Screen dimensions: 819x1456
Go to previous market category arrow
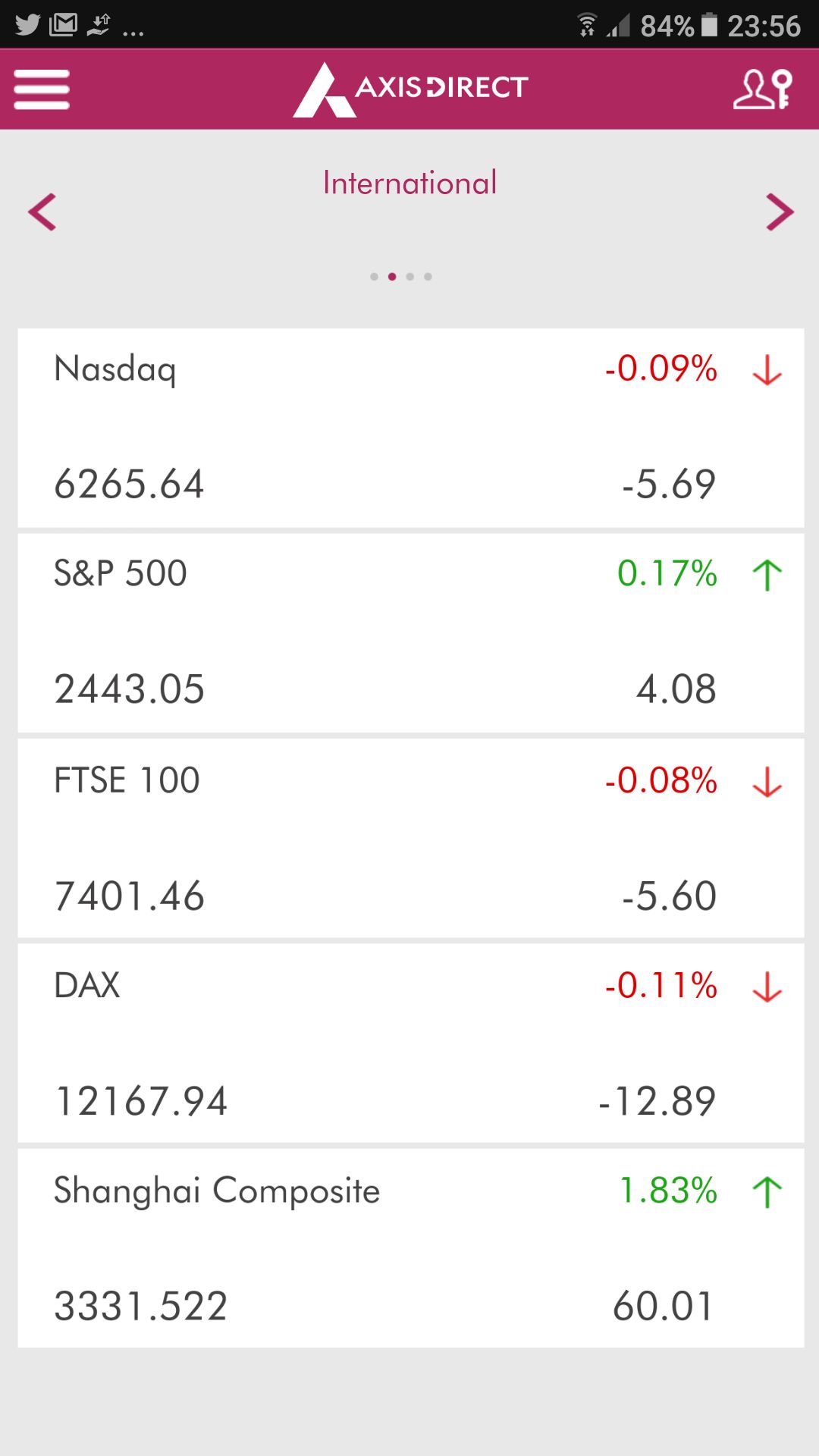pos(42,212)
